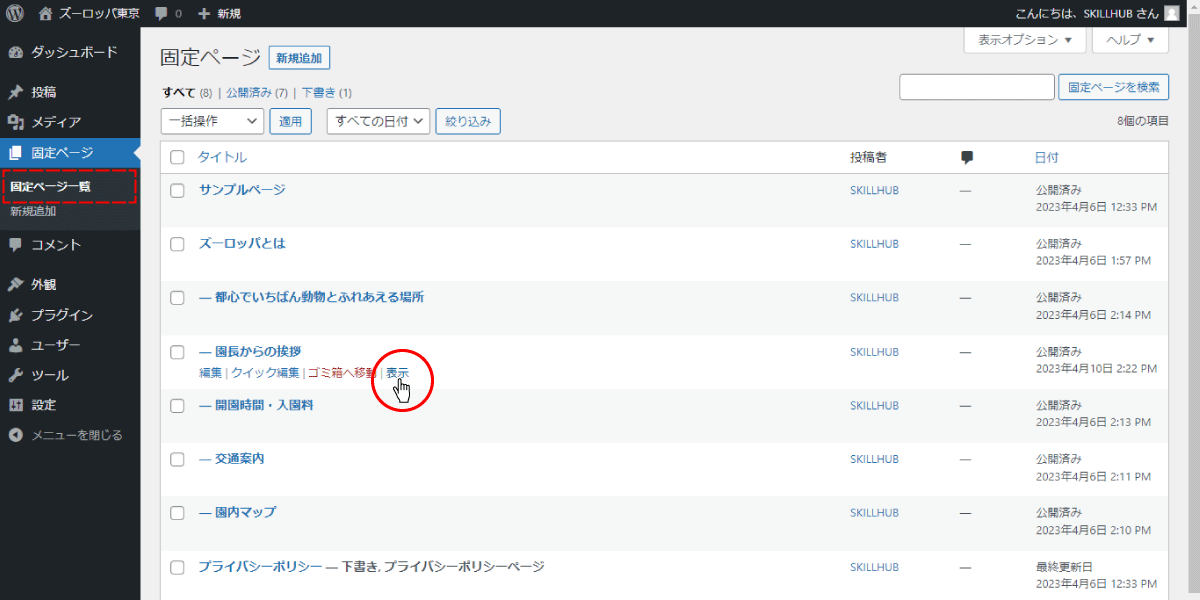Click into the page search field
The height and width of the screenshot is (600, 1200).
[977, 87]
